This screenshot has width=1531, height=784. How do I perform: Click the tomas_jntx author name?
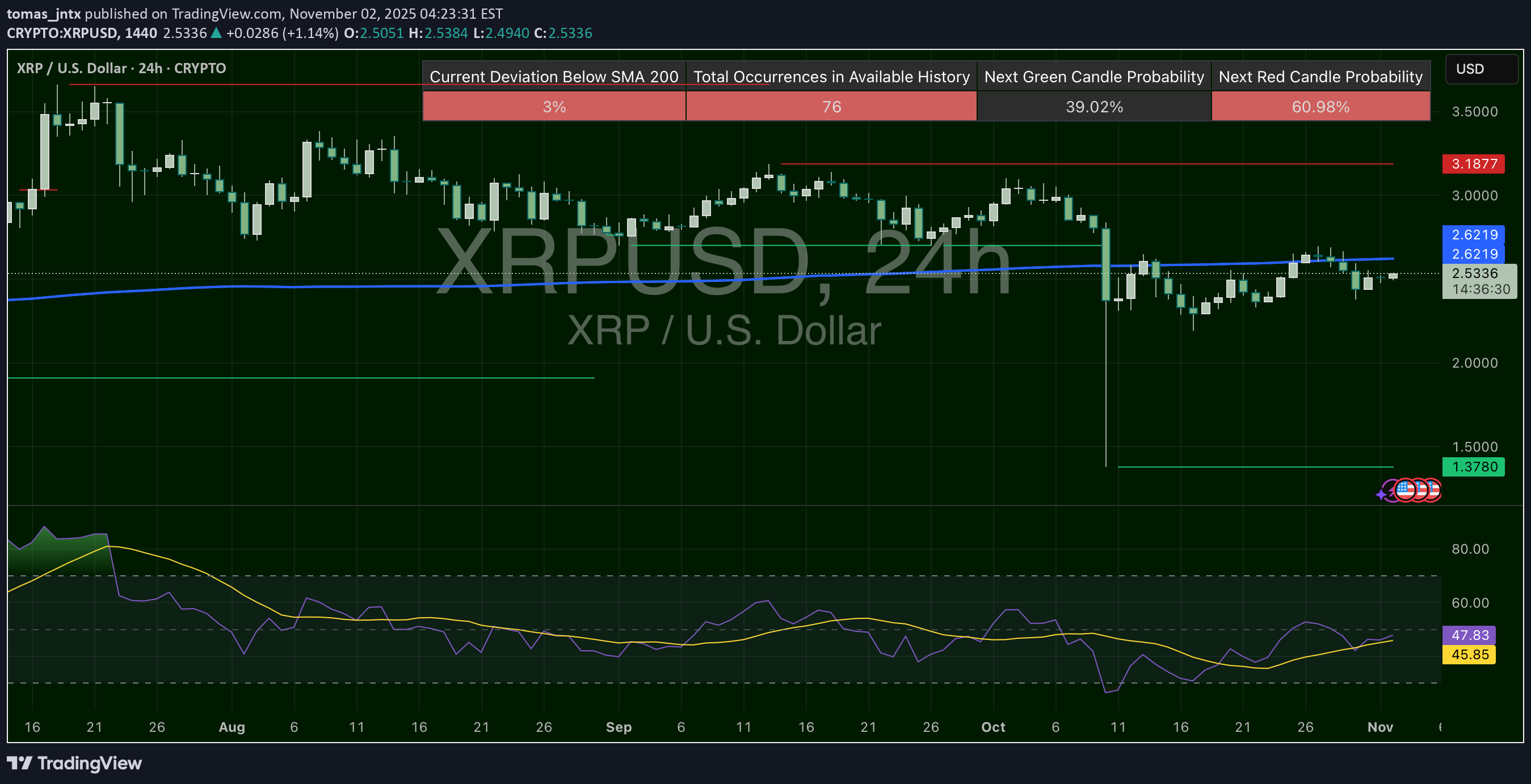point(43,14)
